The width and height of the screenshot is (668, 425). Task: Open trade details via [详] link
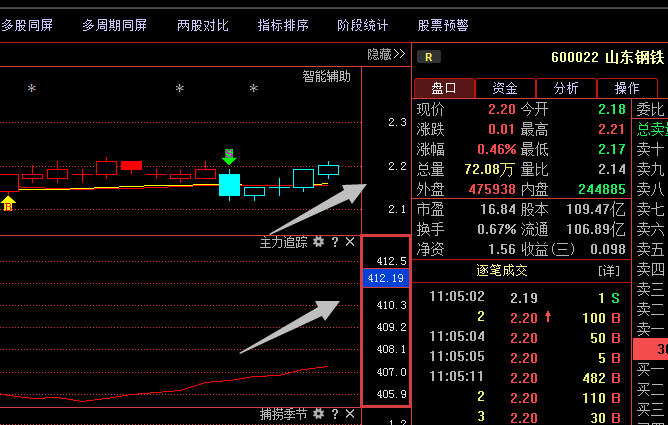click(x=609, y=271)
